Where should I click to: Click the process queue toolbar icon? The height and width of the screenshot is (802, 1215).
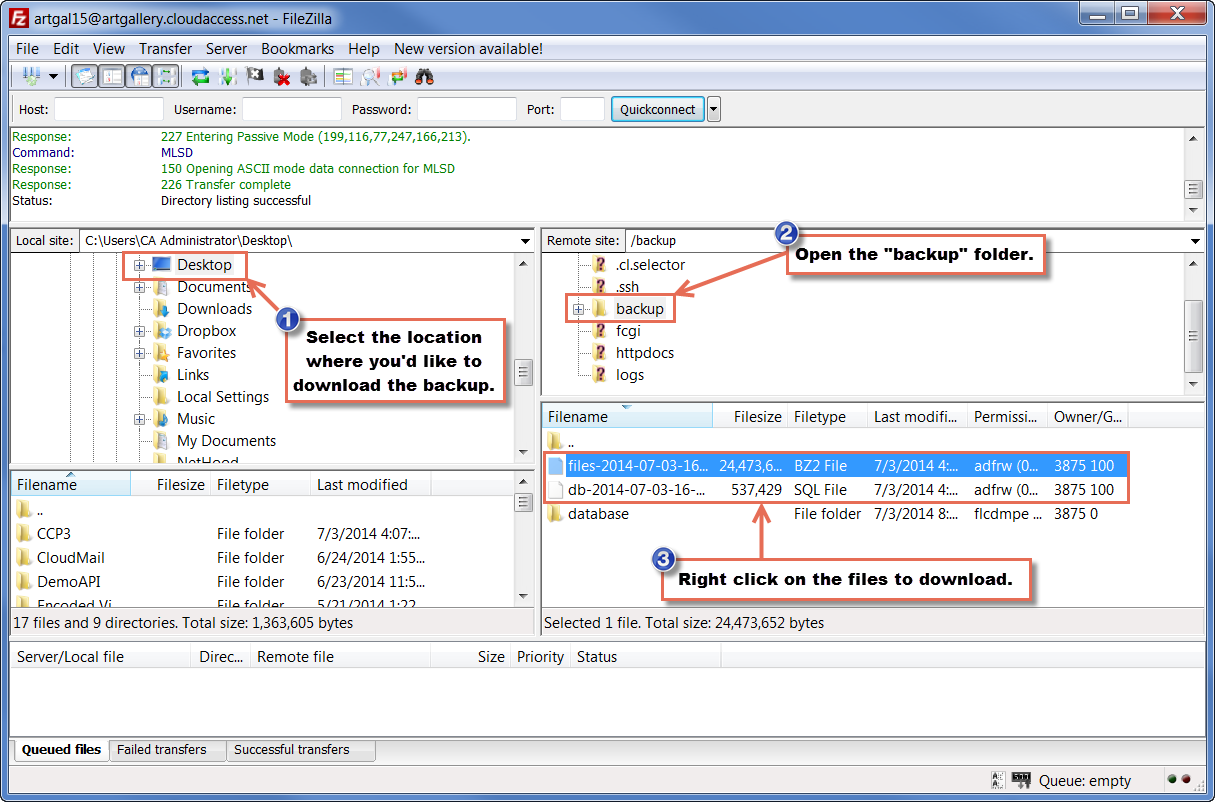pyautogui.click(x=228, y=76)
